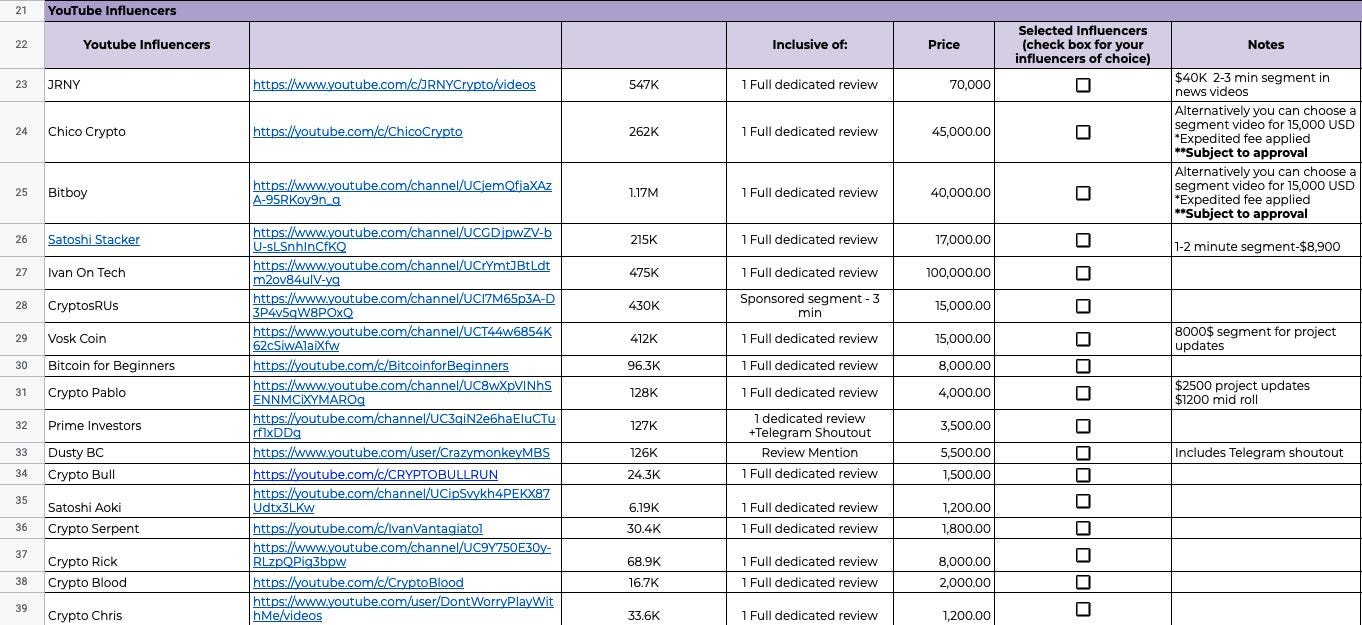This screenshot has width=1362, height=625.
Task: Select the 'Includes Telegram shoutout' note cell
Action: 1266,453
